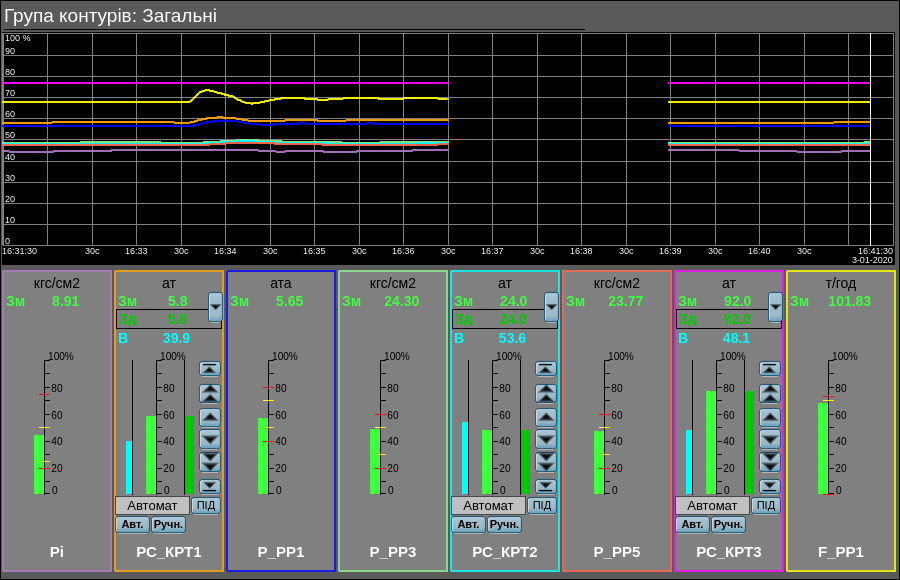Switch PC_KPT1 to Авт. mode
The height and width of the screenshot is (580, 900).
point(132,524)
